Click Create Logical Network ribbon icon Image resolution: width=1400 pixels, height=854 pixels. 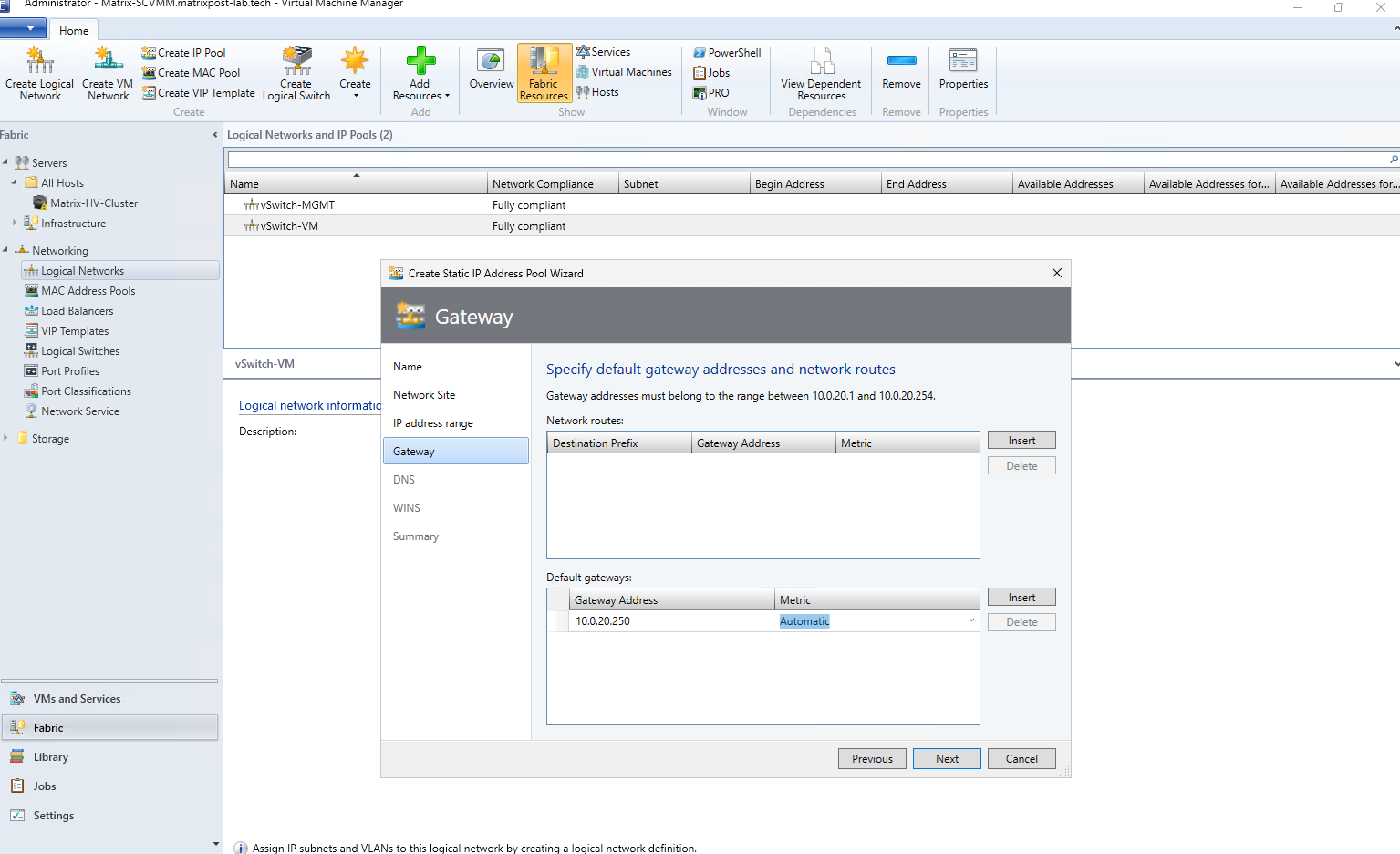(39, 73)
